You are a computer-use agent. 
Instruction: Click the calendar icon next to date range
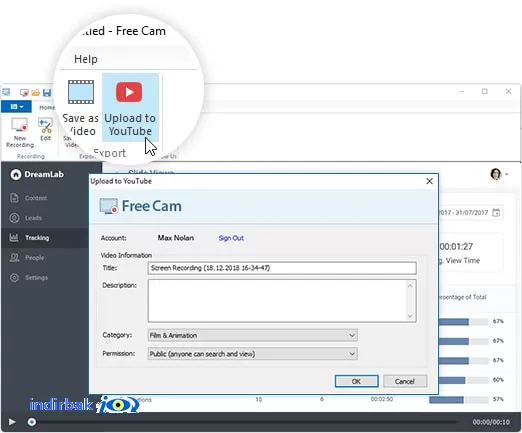[496, 212]
